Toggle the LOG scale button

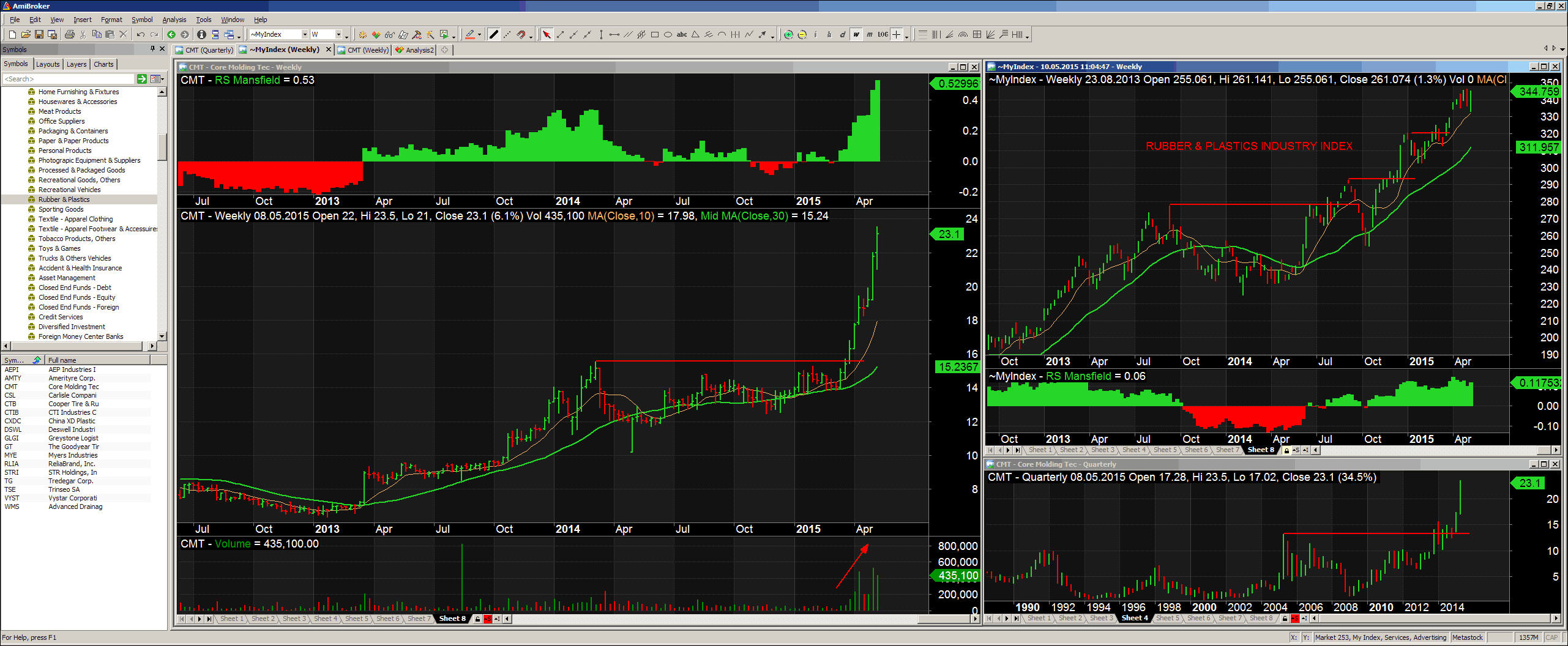coord(883,35)
